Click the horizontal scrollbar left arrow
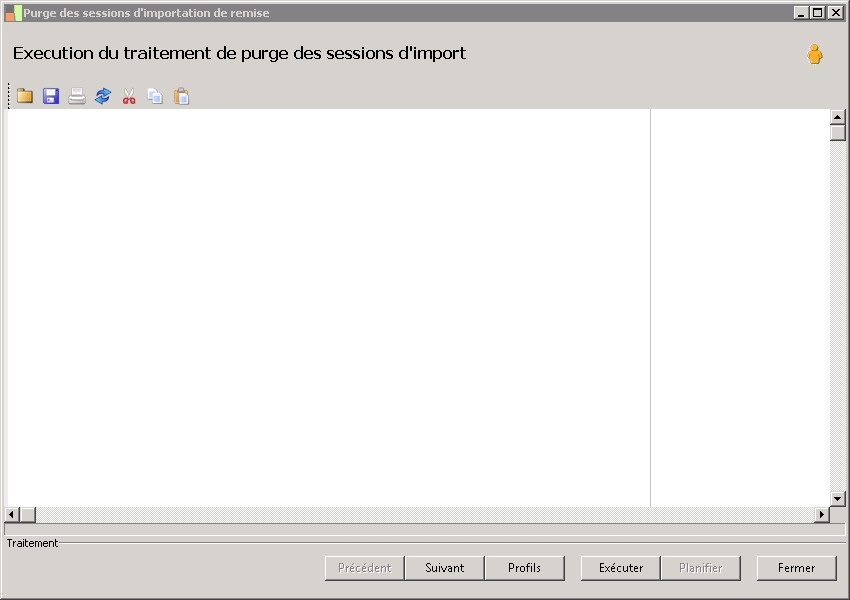This screenshot has width=850, height=600. 12,514
